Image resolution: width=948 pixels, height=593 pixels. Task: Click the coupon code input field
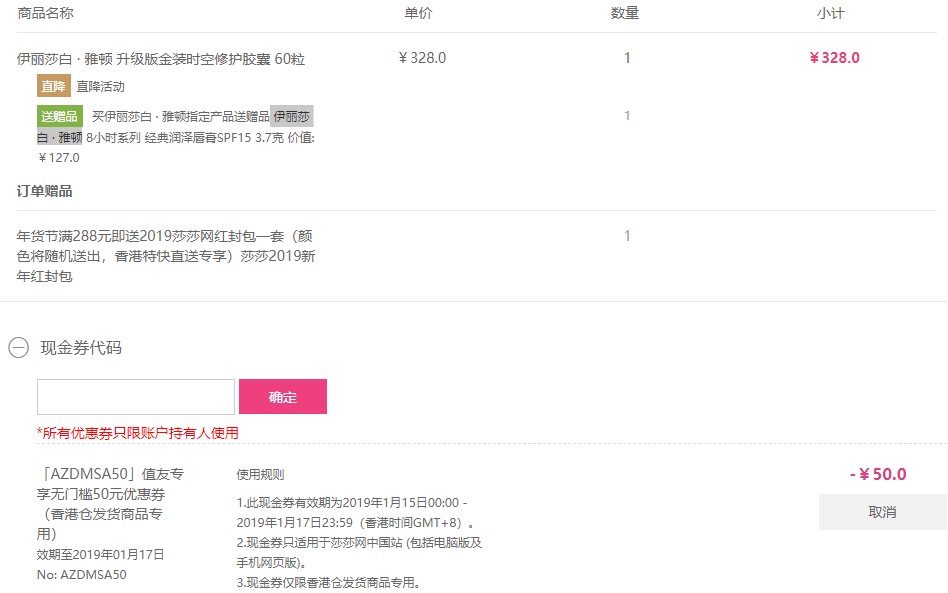pos(136,397)
